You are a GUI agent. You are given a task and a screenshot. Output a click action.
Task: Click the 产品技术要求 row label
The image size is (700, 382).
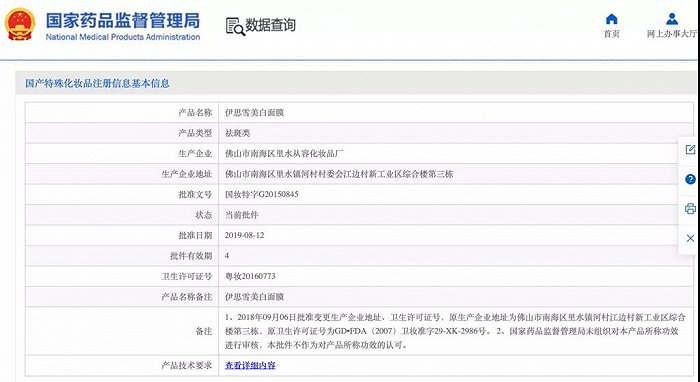point(187,365)
